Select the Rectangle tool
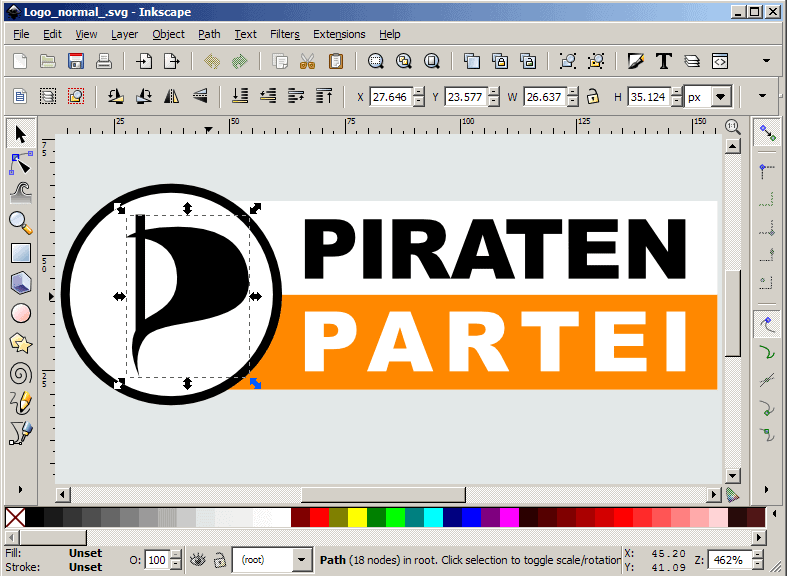 tap(21, 253)
